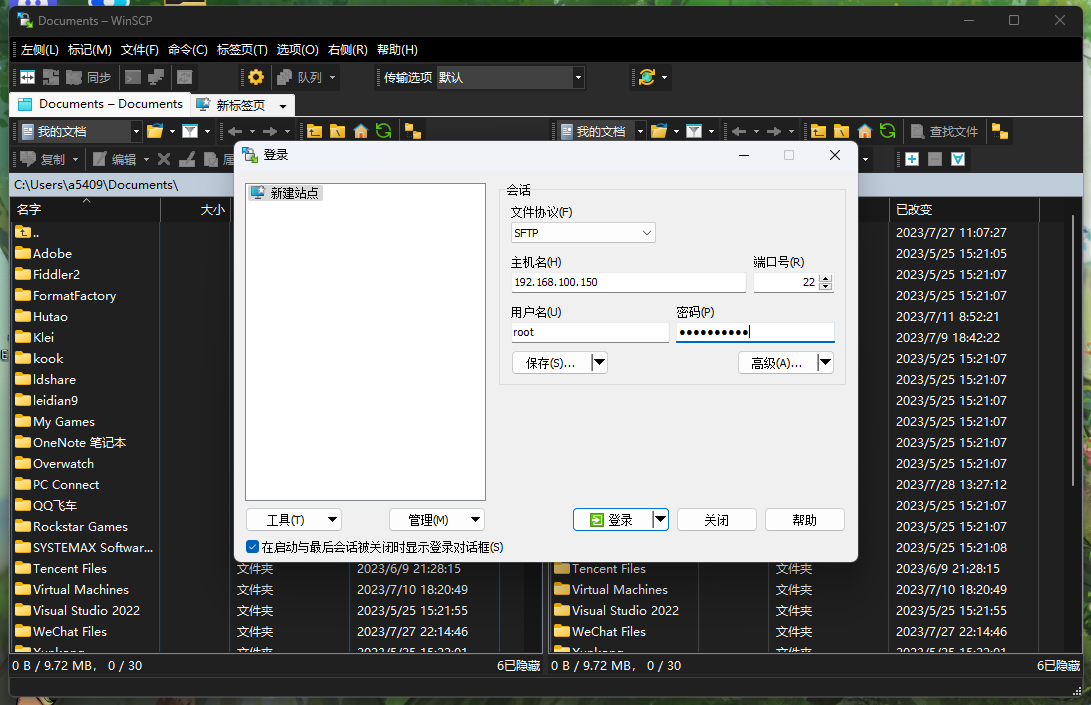The height and width of the screenshot is (705, 1091).
Task: Open the 命令 menu
Action: (x=188, y=49)
